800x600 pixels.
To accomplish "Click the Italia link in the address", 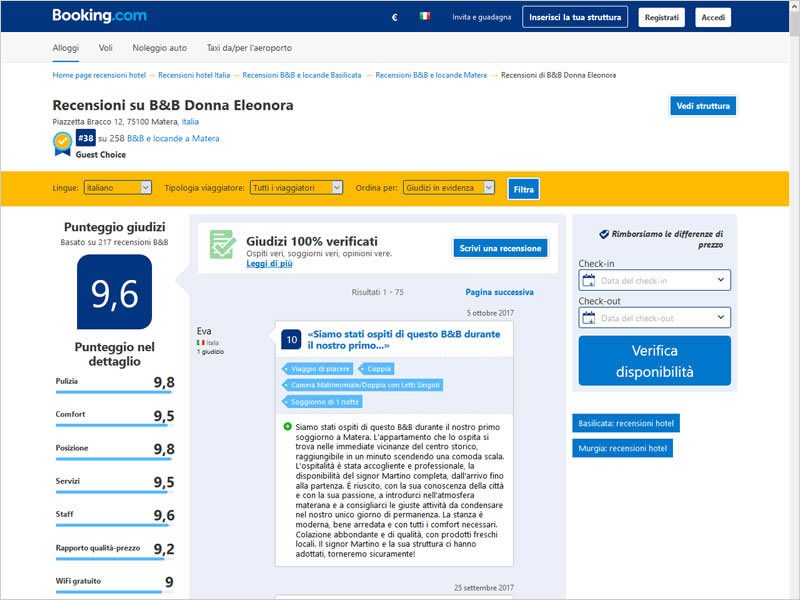I will (x=190, y=121).
